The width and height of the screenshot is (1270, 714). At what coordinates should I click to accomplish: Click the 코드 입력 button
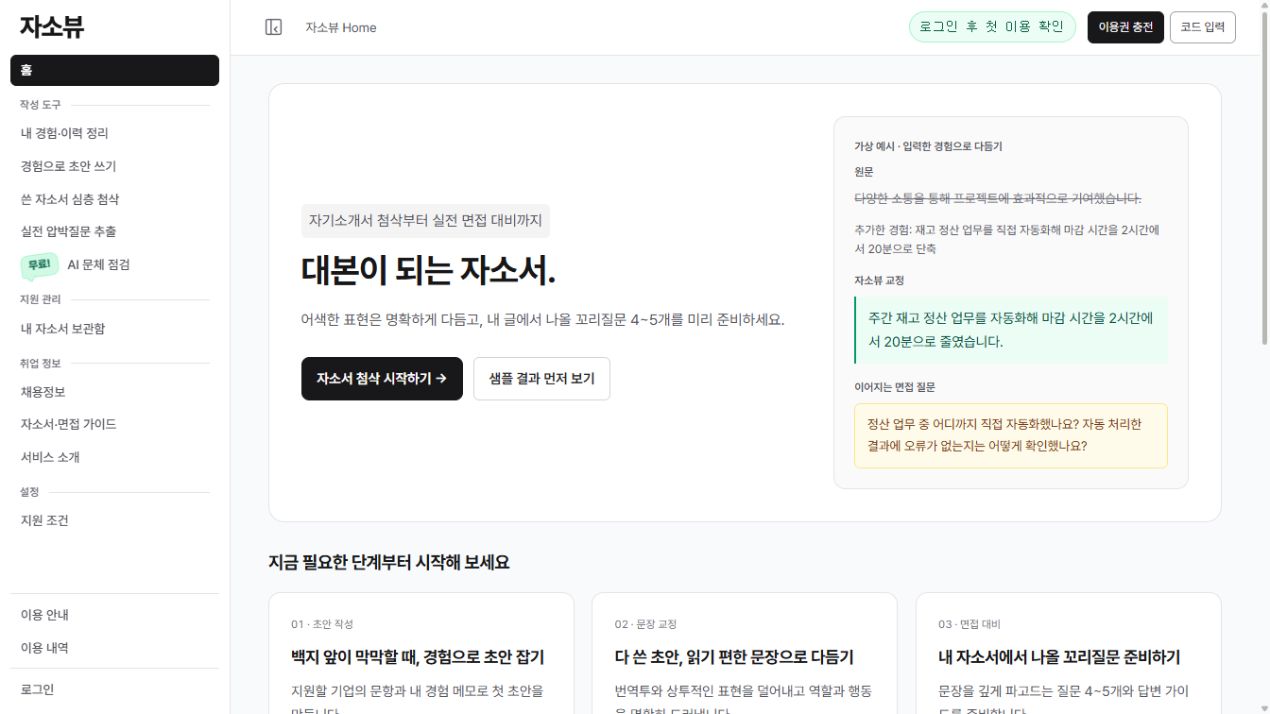tap(1203, 27)
